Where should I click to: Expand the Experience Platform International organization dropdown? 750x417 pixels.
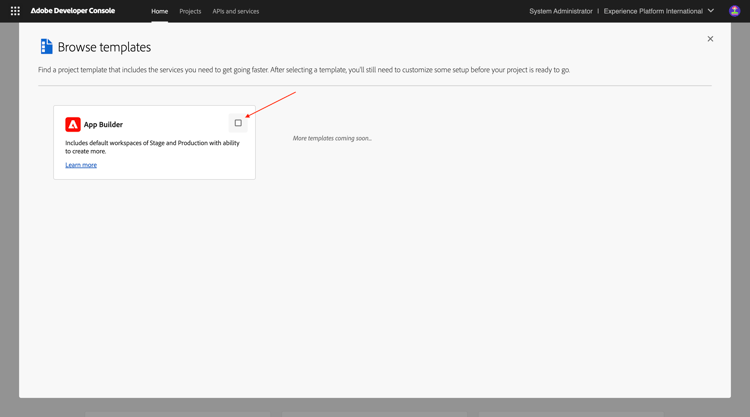click(x=659, y=11)
